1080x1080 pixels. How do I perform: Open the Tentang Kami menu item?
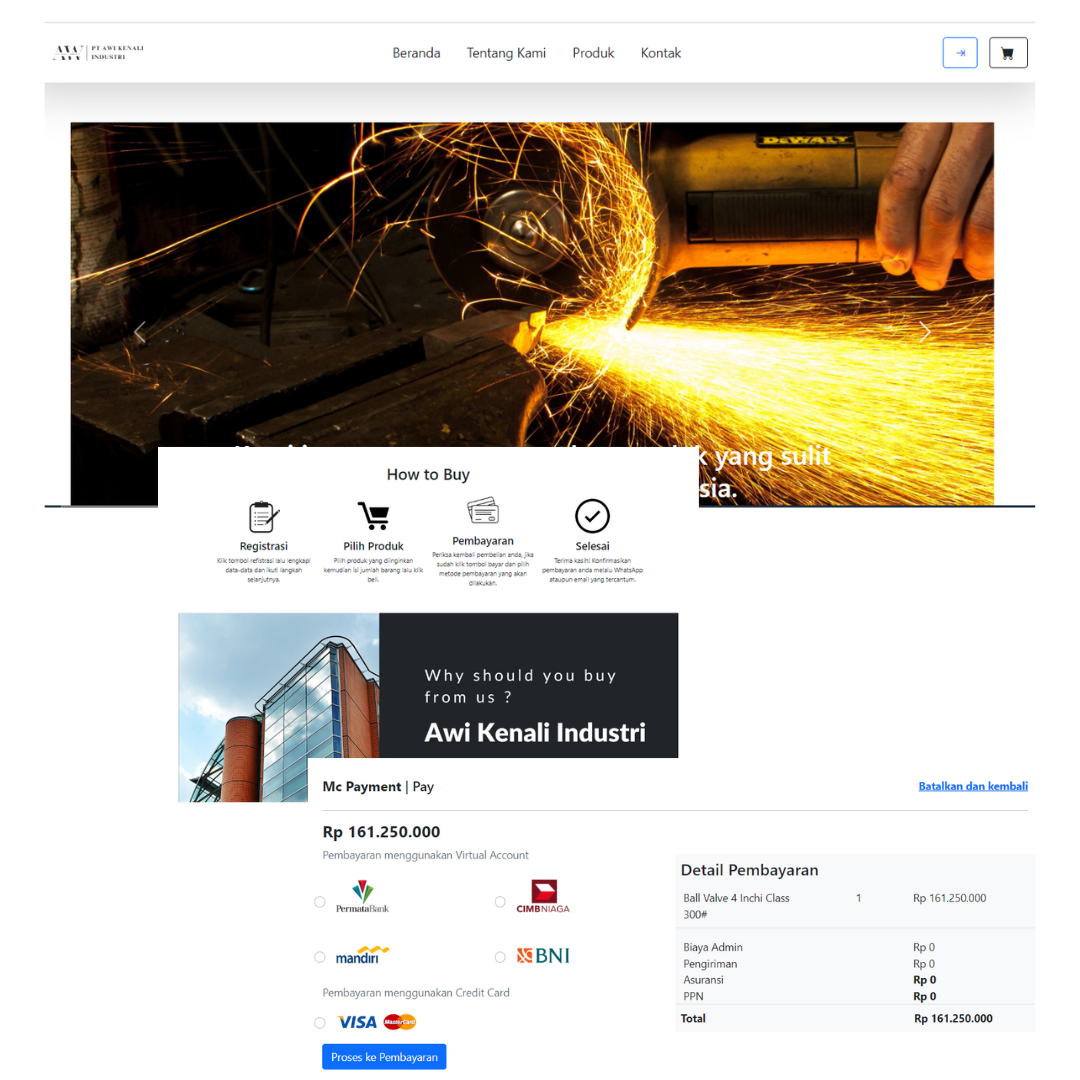tap(506, 53)
